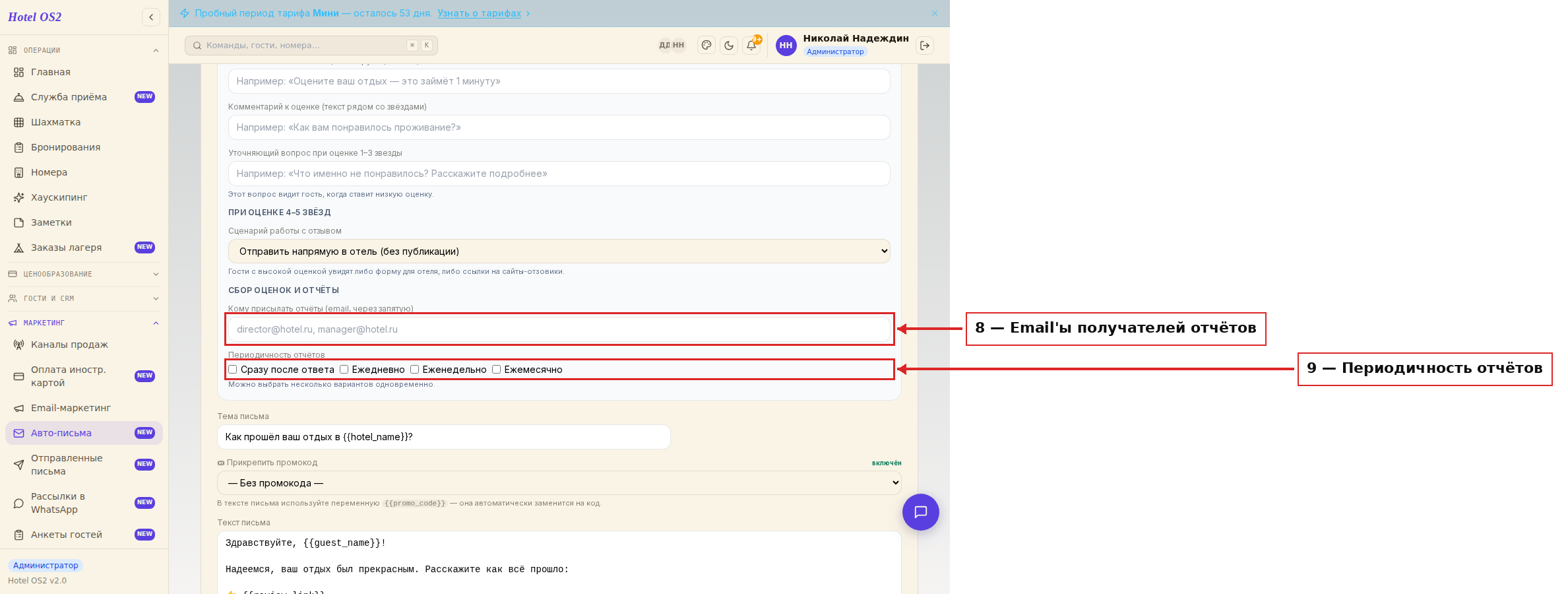Check Еженедельно report frequency
Viewport: 1568px width, 594px height.
click(414, 370)
